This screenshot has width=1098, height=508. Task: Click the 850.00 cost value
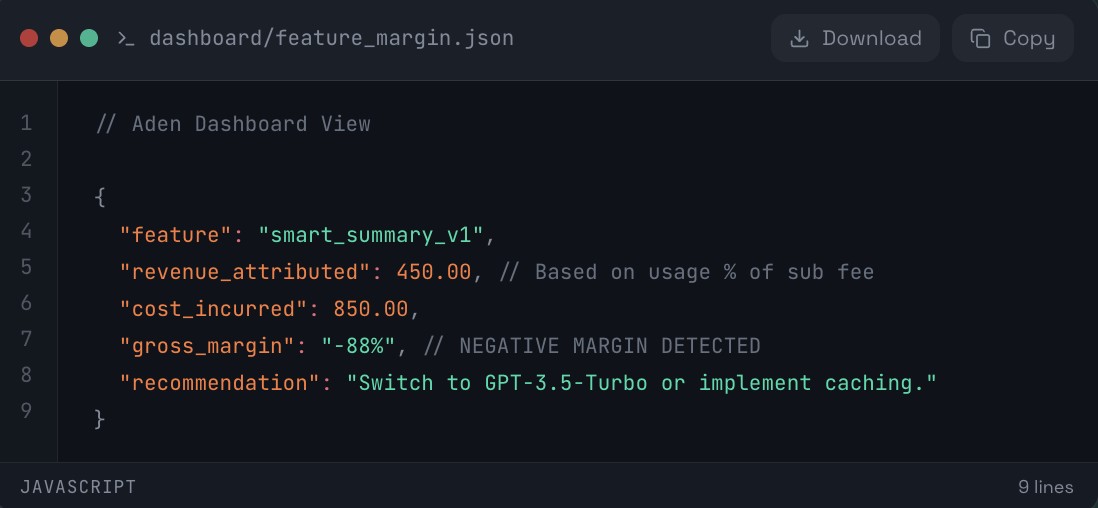click(x=371, y=309)
